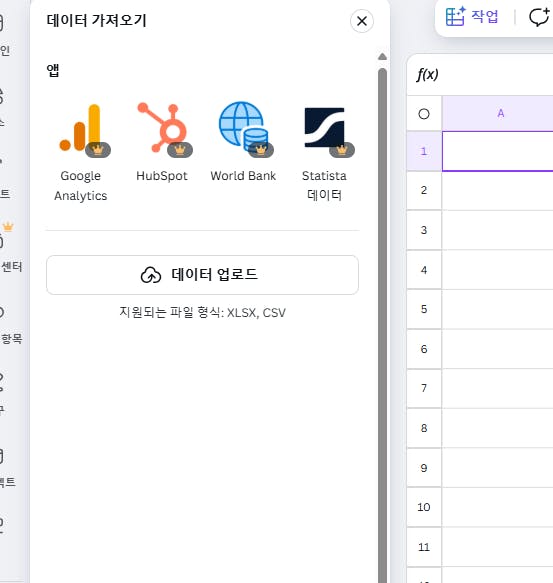The width and height of the screenshot is (553, 583).
Task: Click the 데이터 업로드 button
Action: coord(202,275)
